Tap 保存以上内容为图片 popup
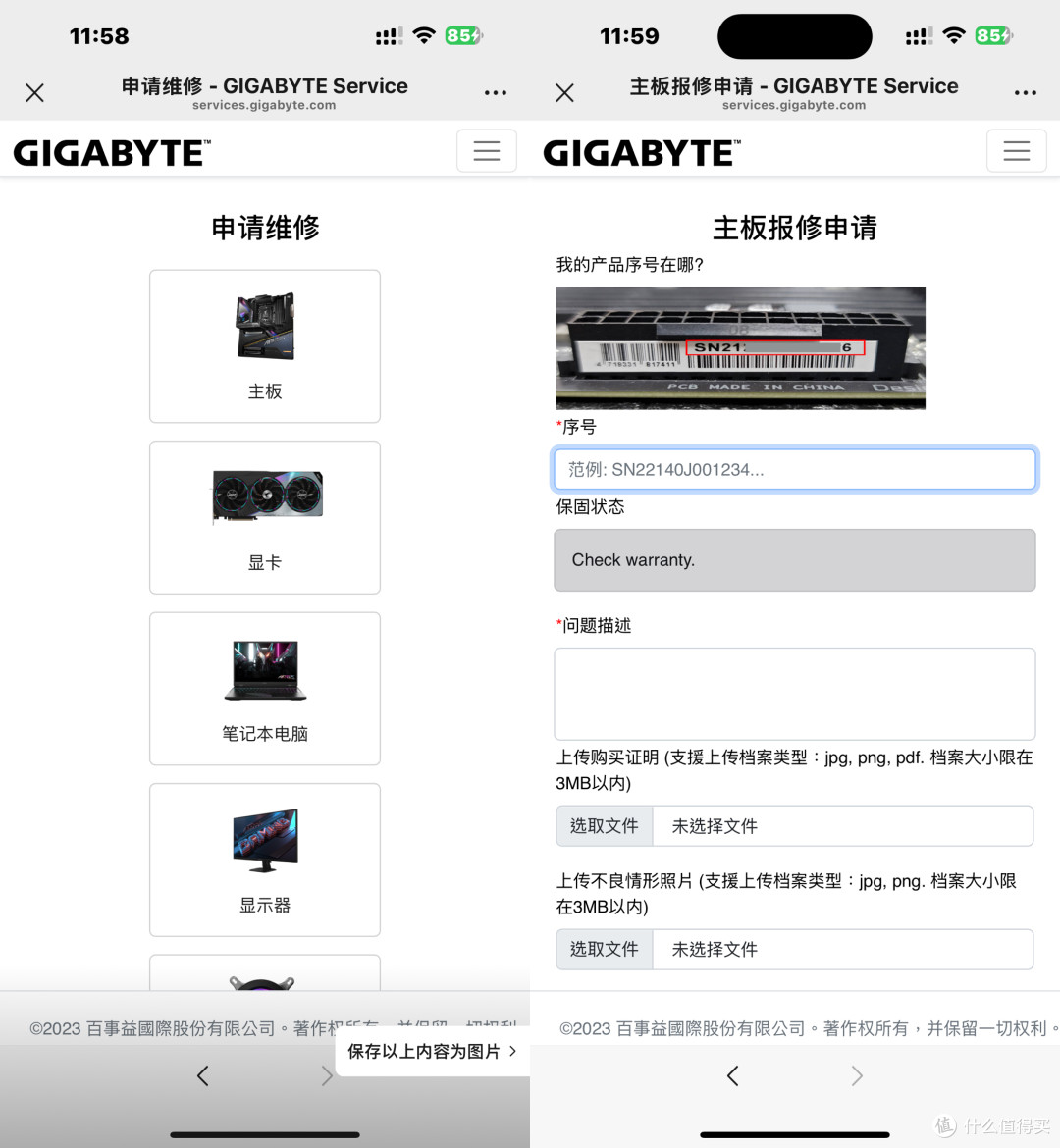 (x=432, y=1052)
